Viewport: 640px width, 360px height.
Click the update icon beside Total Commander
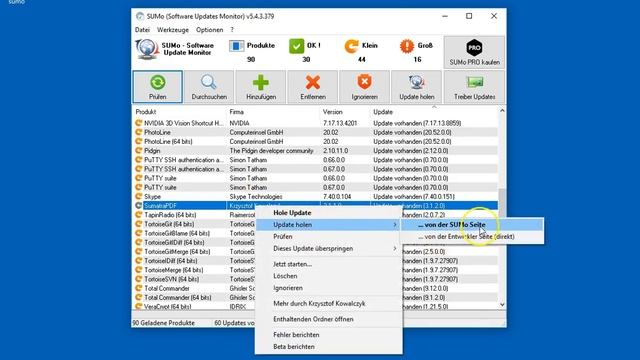pyautogui.click(x=139, y=288)
